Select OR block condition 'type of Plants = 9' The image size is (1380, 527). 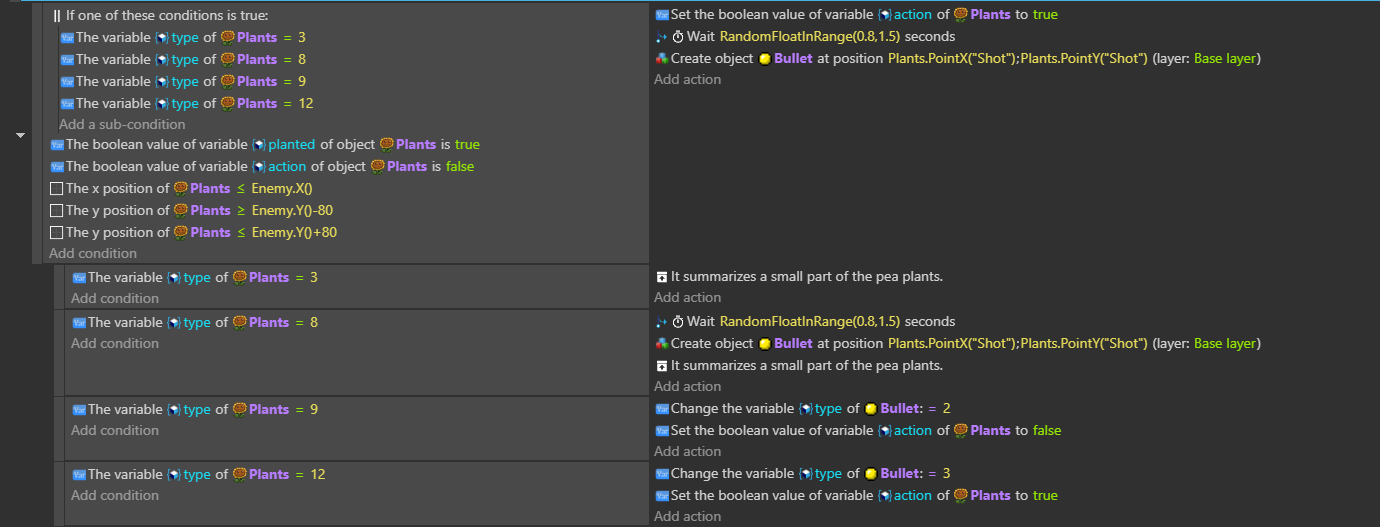pyautogui.click(x=183, y=82)
